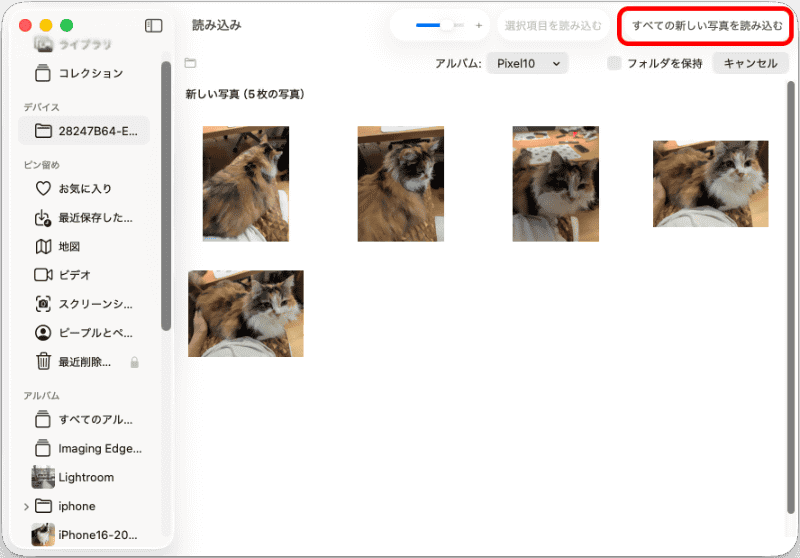Click すべての新しい写真を読み込む button
The height and width of the screenshot is (558, 800).
707,26
